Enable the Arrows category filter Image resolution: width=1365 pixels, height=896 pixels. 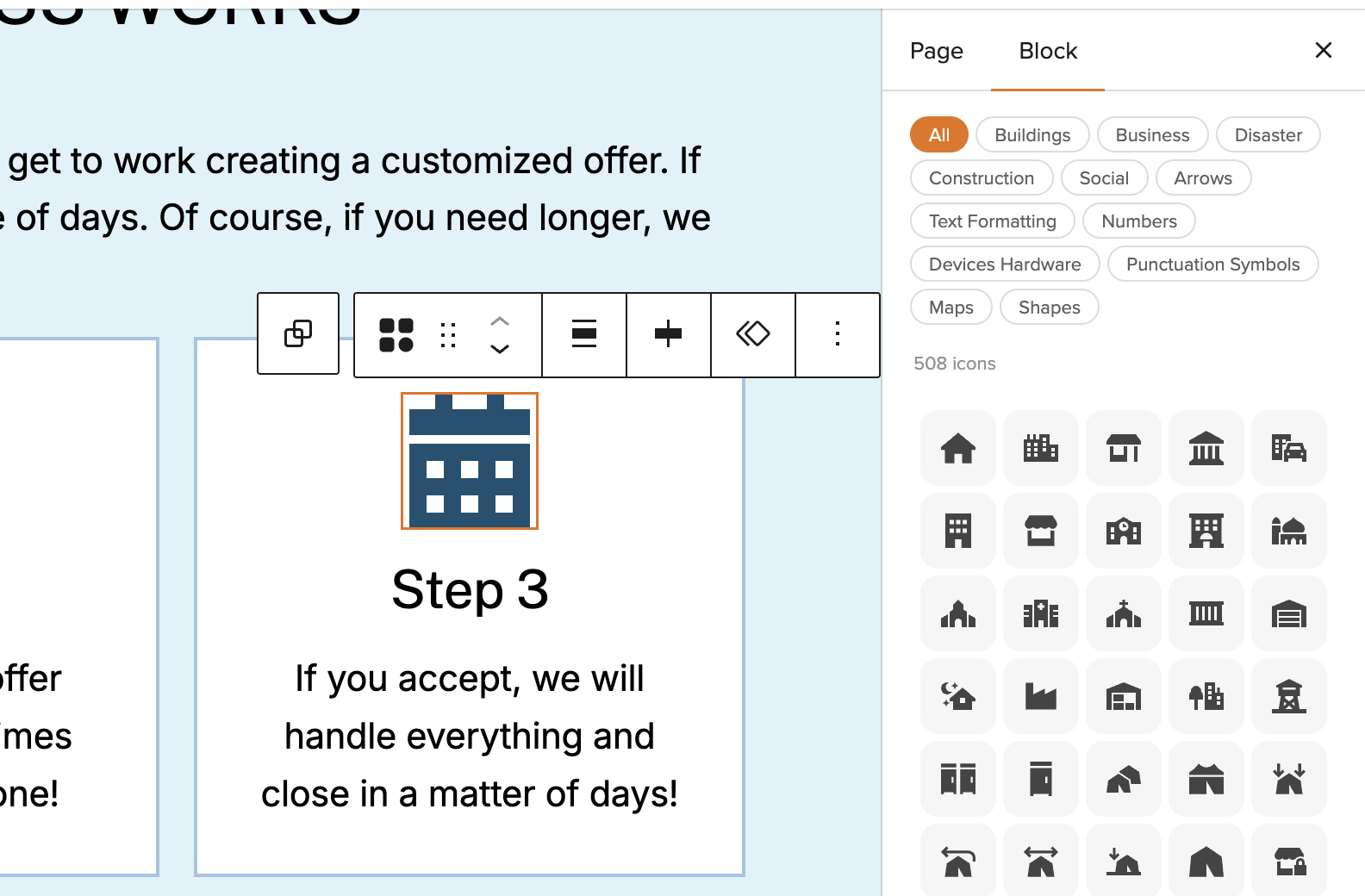[1202, 178]
